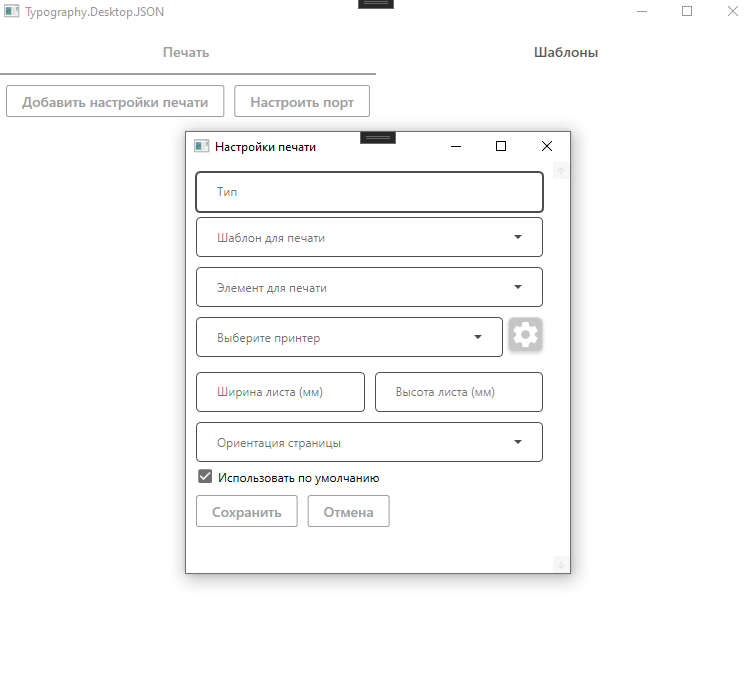Open printer settings via the gear icon
753x673 pixels.
525,335
